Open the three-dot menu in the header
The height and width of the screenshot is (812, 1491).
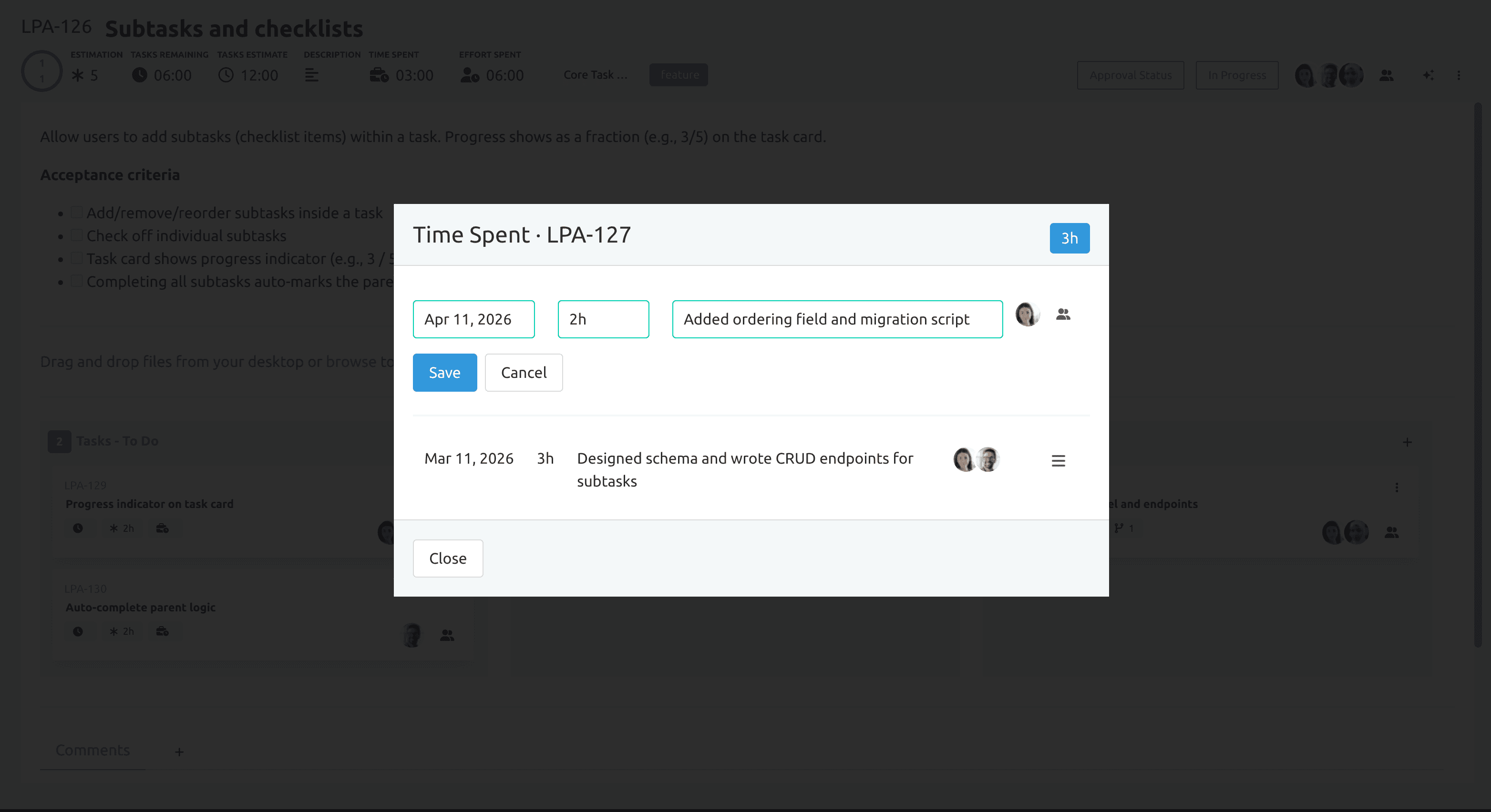click(x=1458, y=75)
